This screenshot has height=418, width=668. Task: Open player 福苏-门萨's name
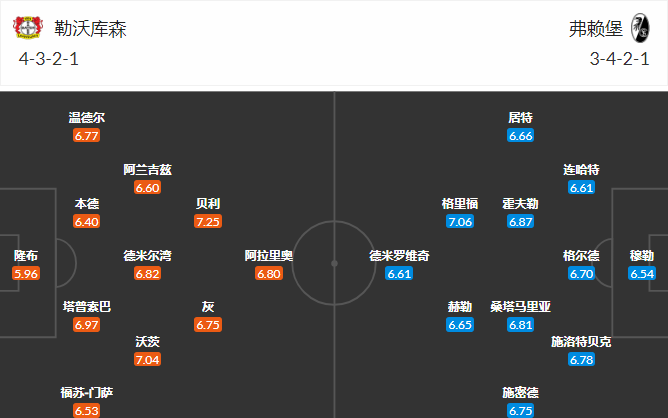87,393
